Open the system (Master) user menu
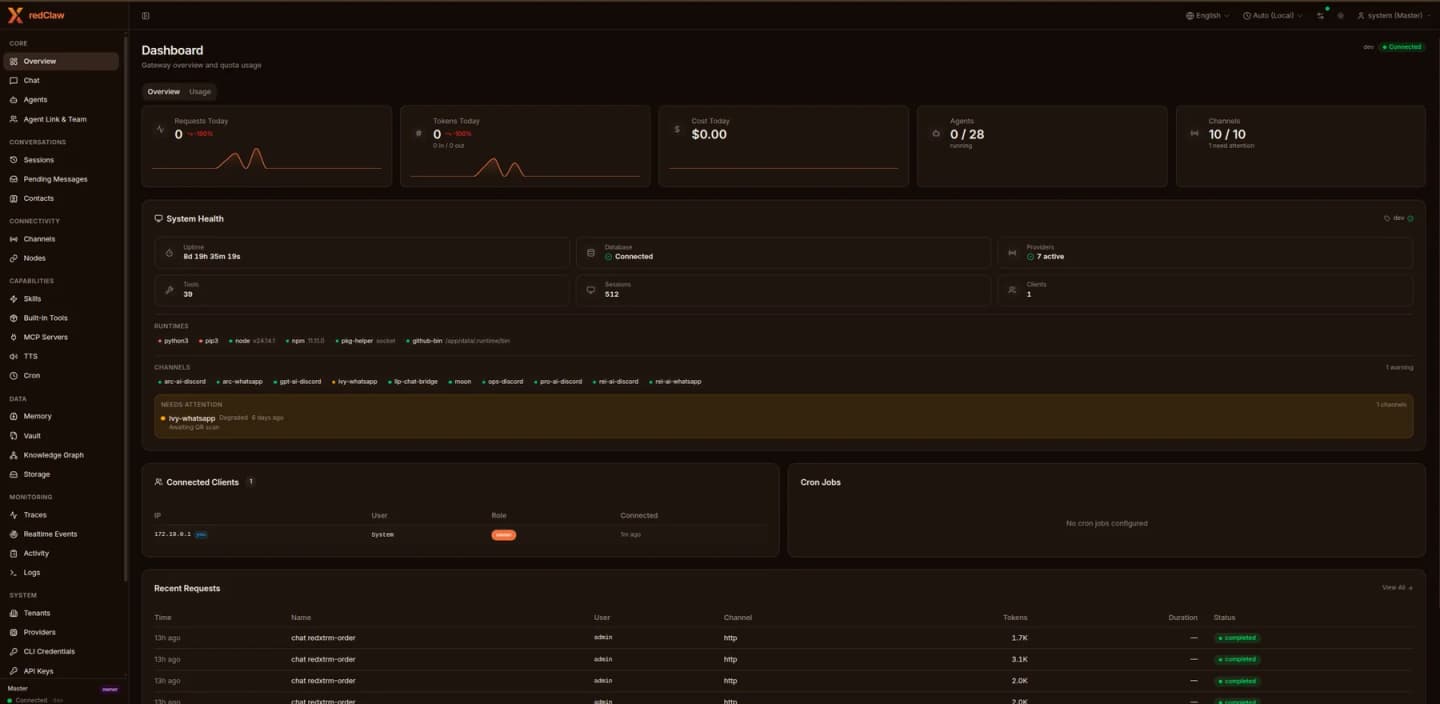 pos(1393,16)
